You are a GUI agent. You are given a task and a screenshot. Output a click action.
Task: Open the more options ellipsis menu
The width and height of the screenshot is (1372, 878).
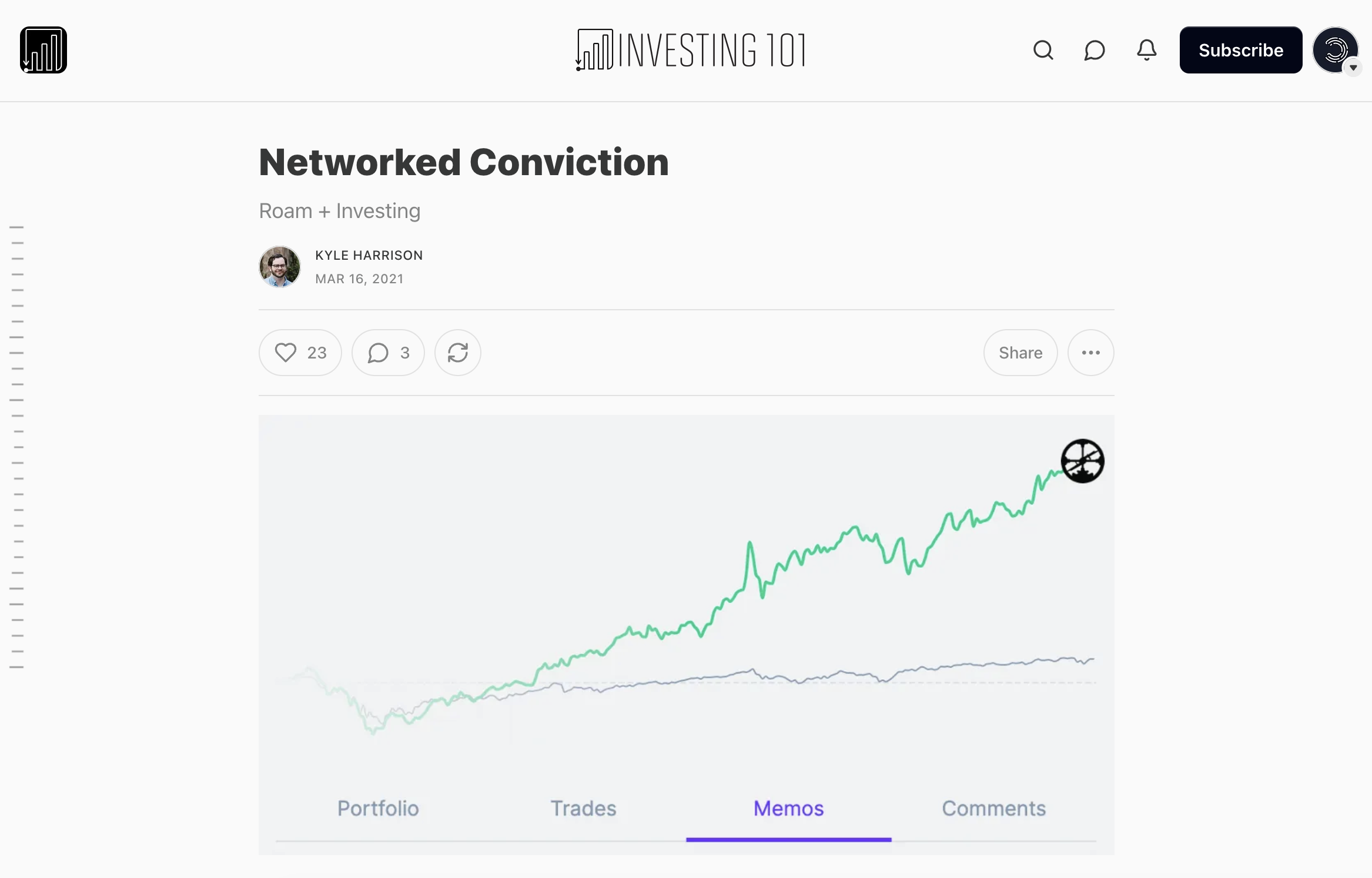(x=1090, y=352)
